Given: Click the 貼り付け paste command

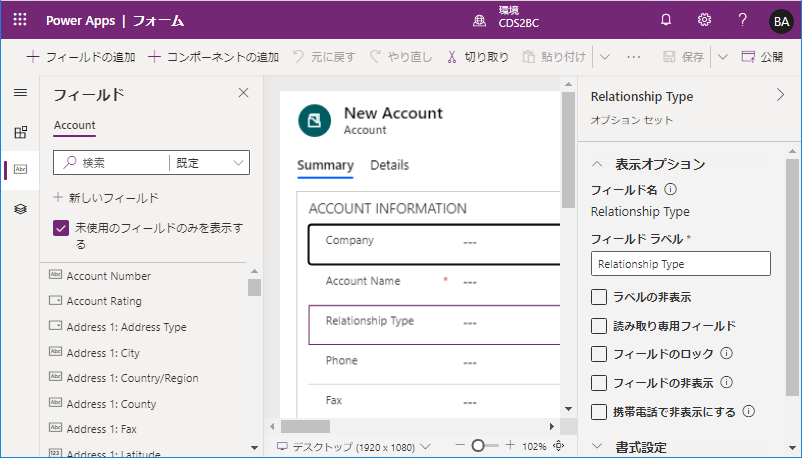Looking at the screenshot, I should [x=554, y=57].
